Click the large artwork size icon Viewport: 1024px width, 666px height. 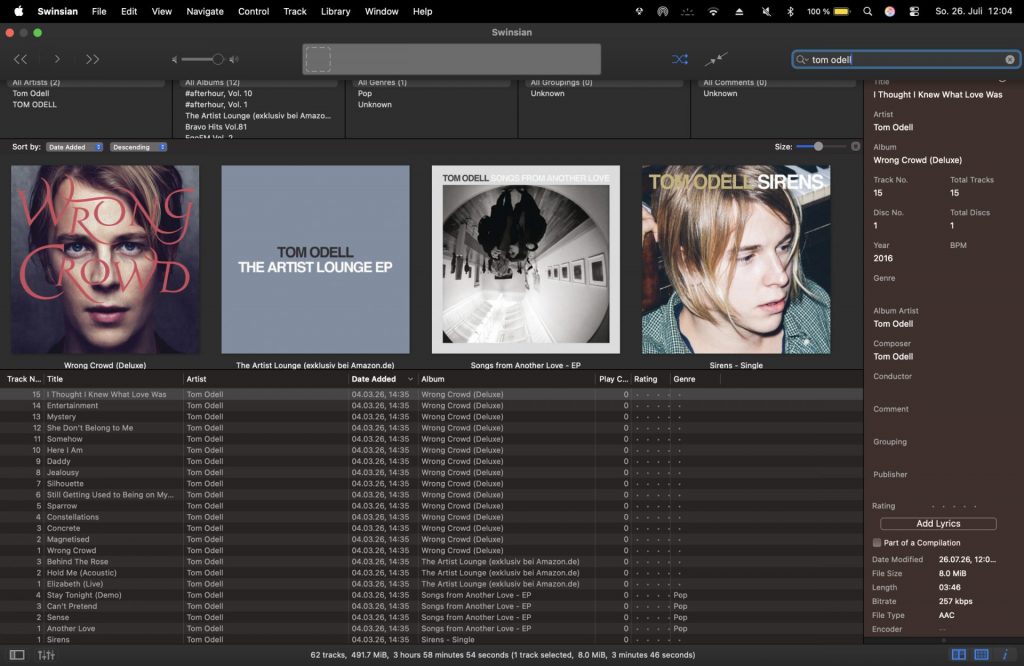(856, 147)
